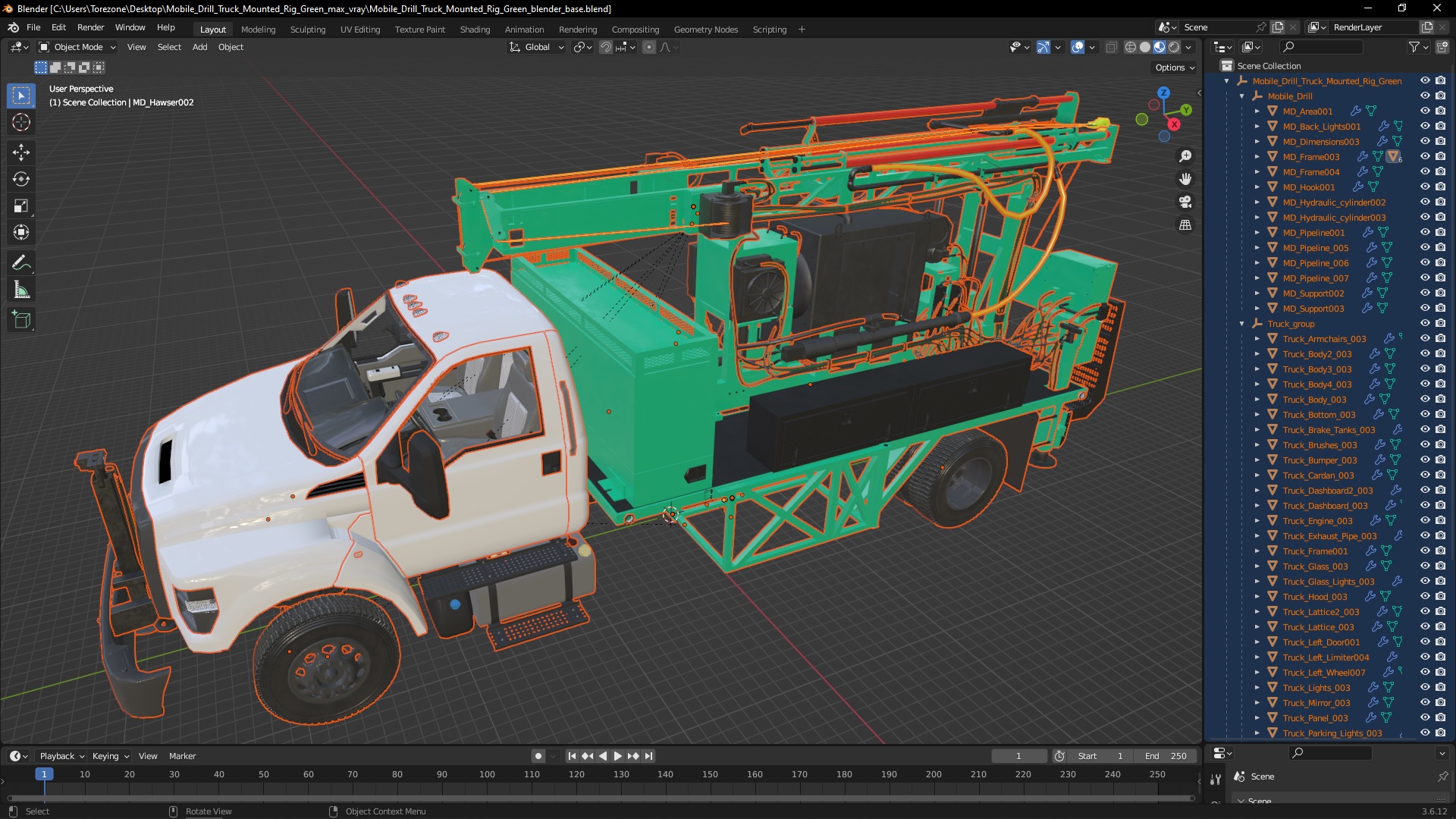Toggle camera view icon

[x=1185, y=202]
